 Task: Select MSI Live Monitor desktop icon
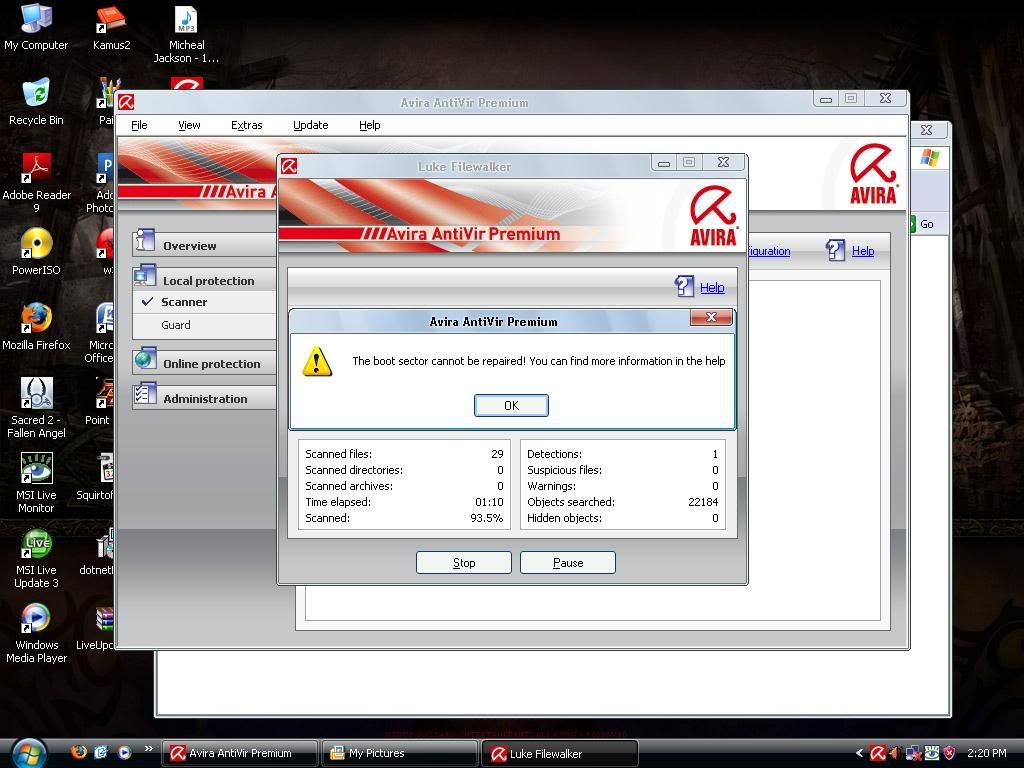pos(36,483)
